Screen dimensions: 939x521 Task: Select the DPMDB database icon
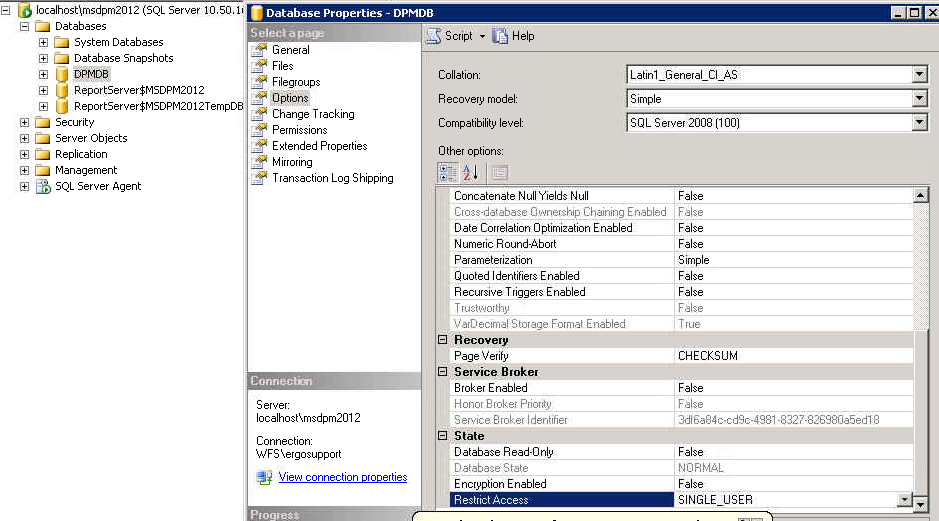click(x=62, y=75)
